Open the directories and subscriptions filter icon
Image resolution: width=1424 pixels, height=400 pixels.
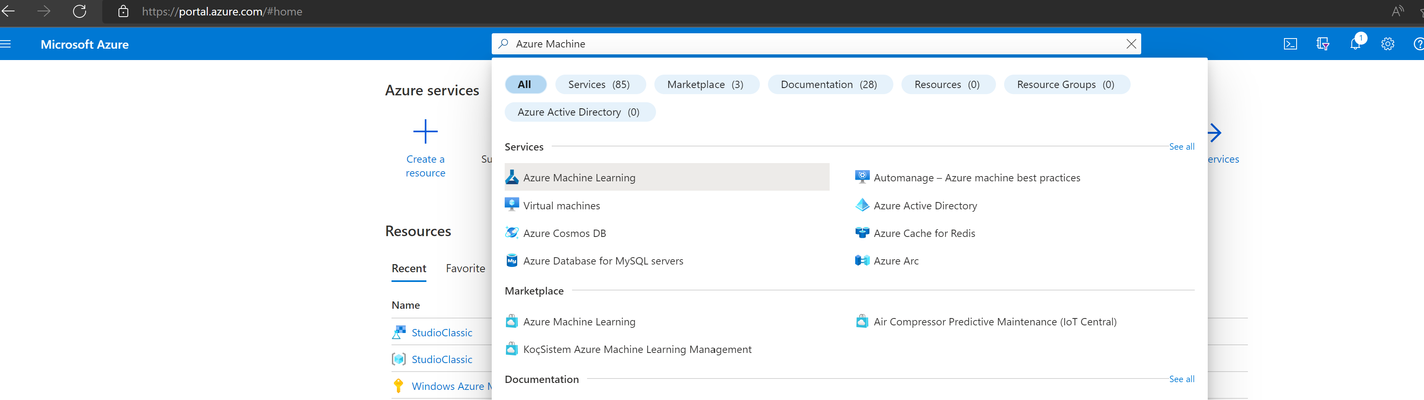pyautogui.click(x=1323, y=44)
